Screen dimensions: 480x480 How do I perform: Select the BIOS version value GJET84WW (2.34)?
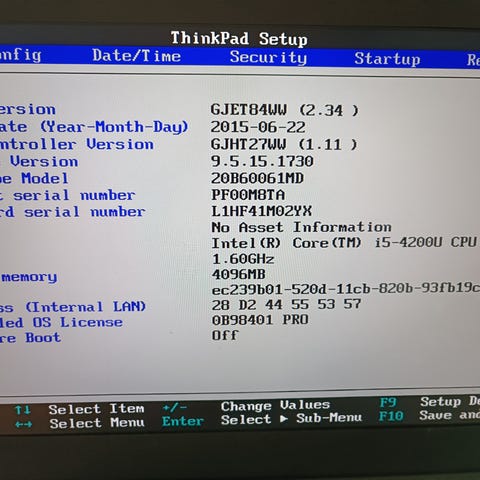click(x=285, y=110)
